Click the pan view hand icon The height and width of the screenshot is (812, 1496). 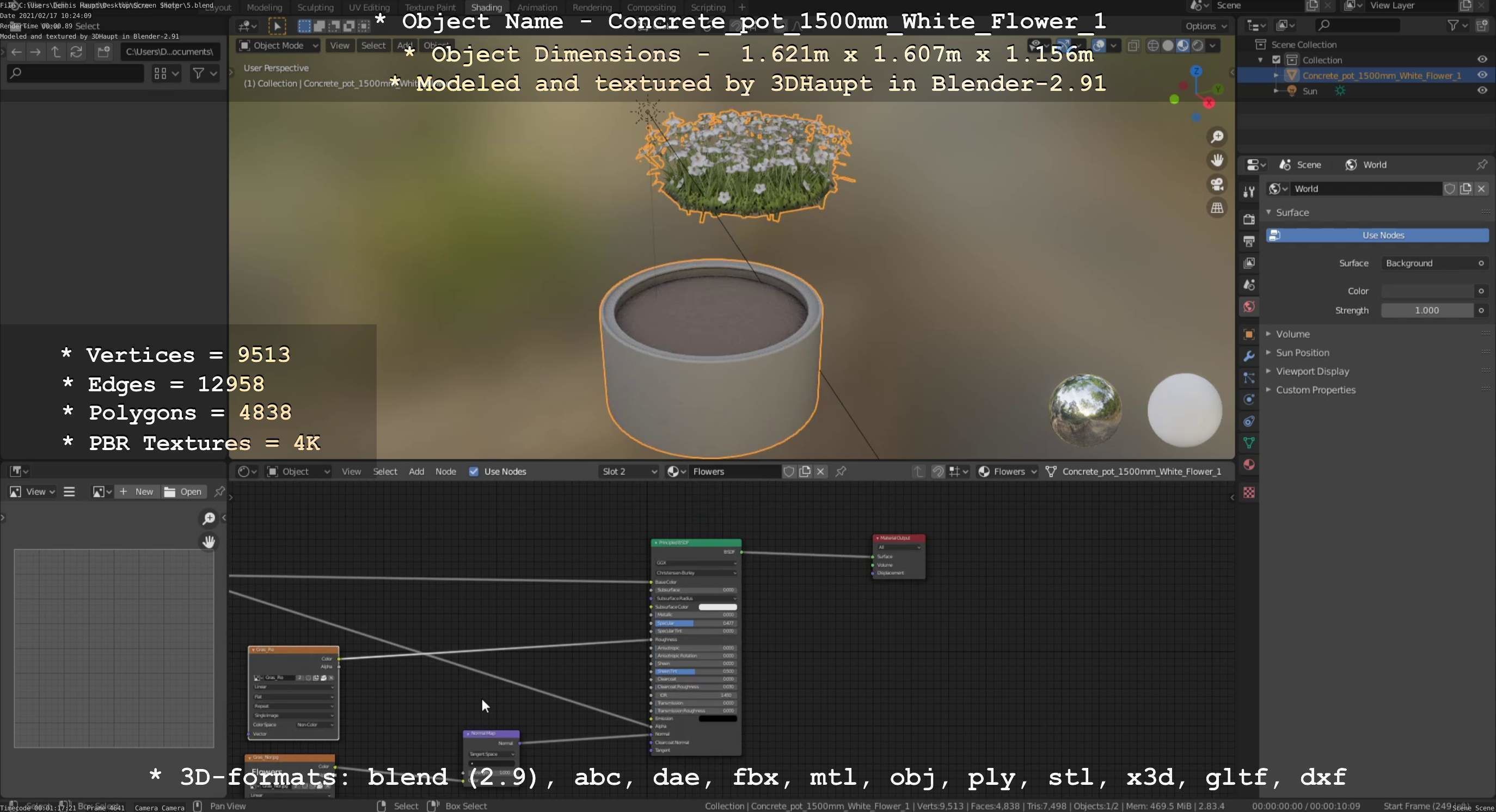tap(1217, 160)
